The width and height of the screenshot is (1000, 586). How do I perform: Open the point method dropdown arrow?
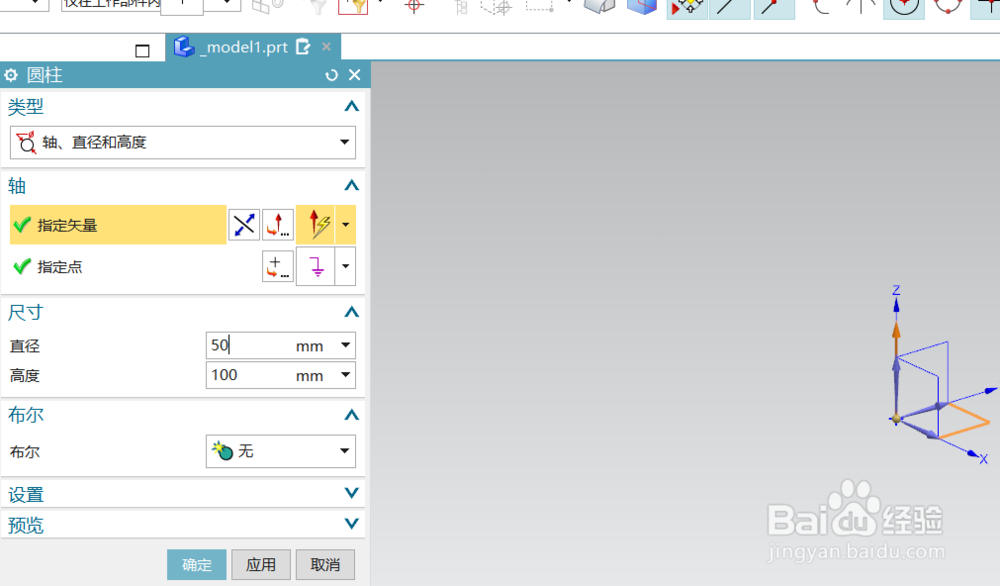pos(346,267)
